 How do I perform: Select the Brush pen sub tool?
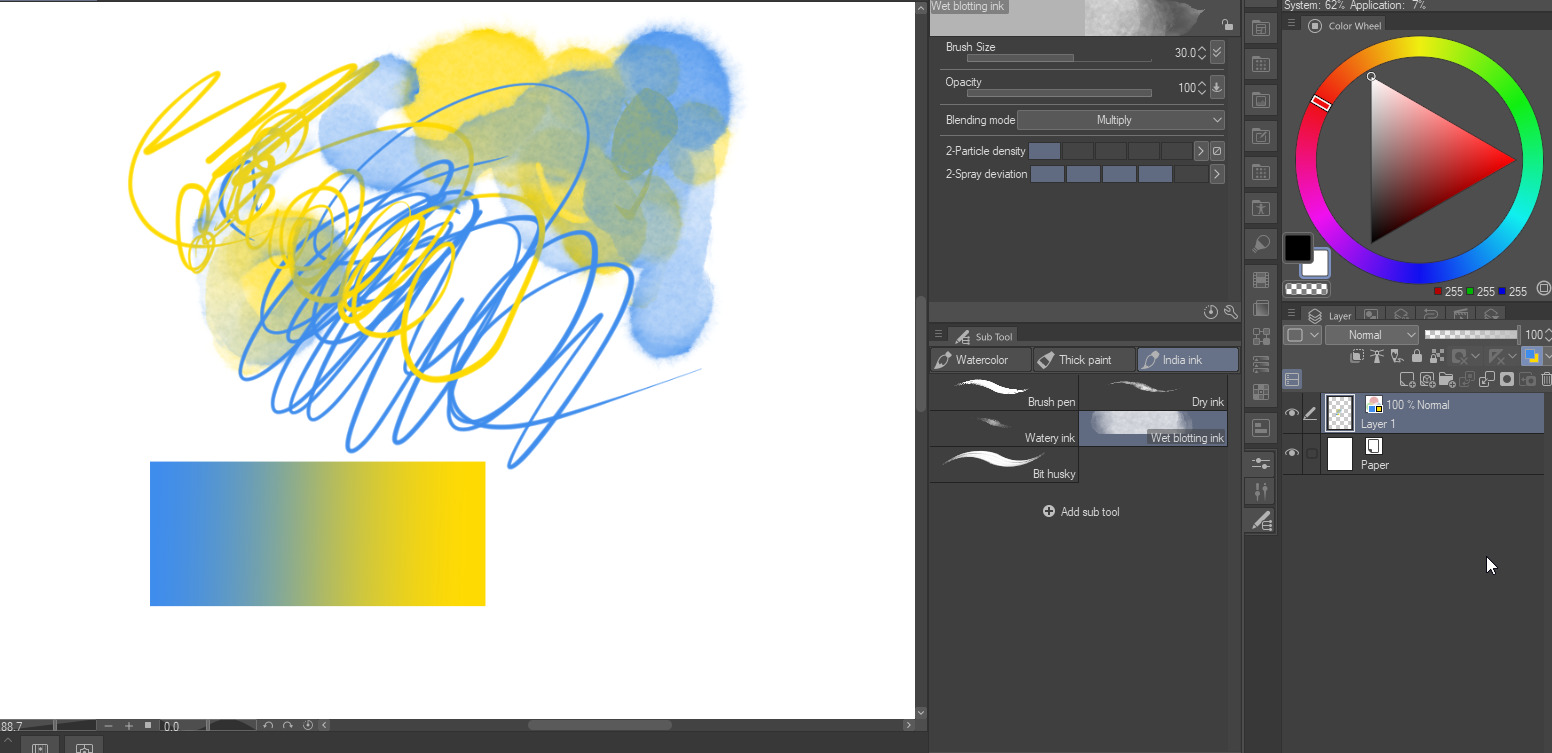[x=1004, y=393]
